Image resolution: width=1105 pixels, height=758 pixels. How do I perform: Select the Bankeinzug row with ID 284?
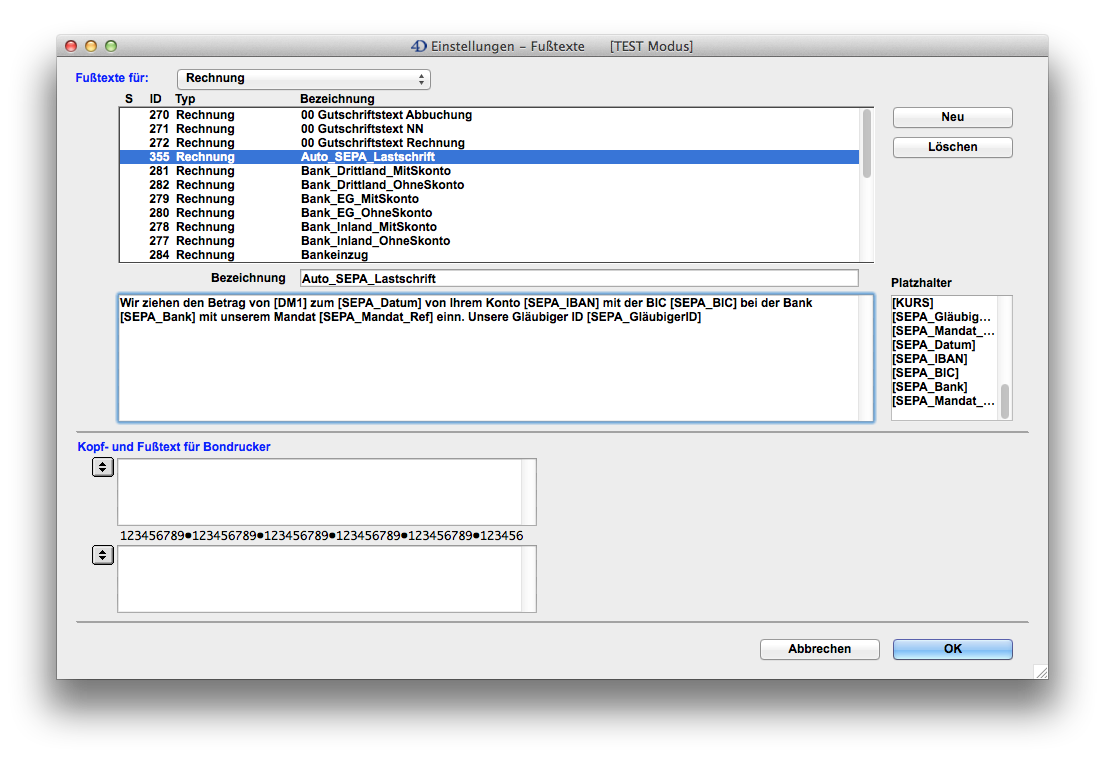pyautogui.click(x=334, y=255)
